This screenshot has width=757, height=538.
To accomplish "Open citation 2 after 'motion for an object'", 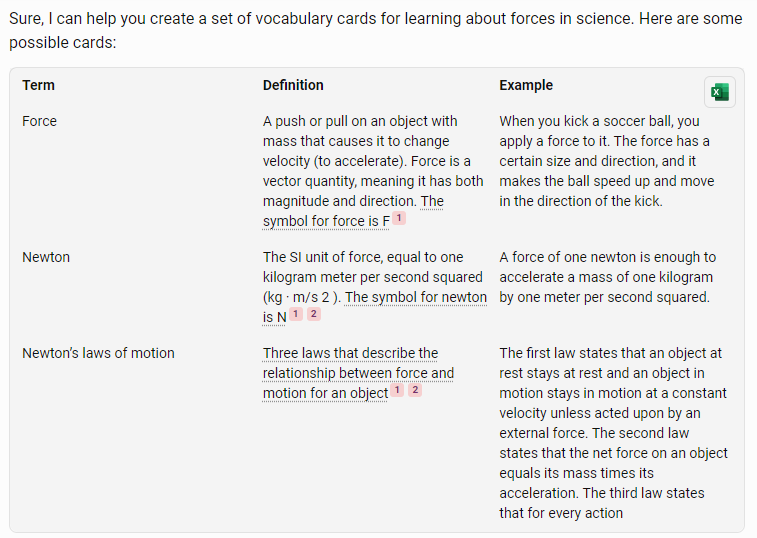I will click(415, 390).
